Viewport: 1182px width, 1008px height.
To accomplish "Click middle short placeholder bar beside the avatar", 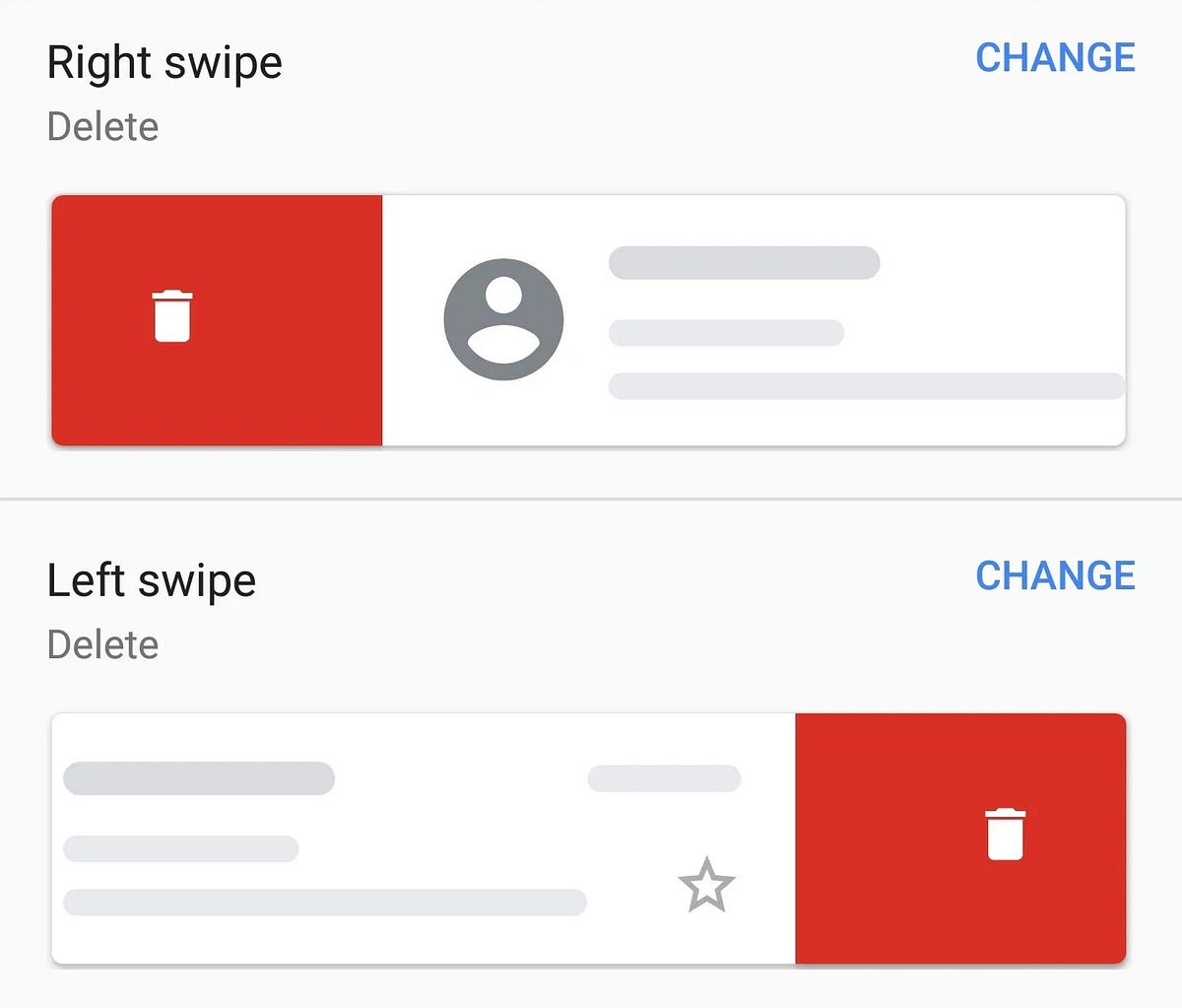I will click(x=726, y=333).
